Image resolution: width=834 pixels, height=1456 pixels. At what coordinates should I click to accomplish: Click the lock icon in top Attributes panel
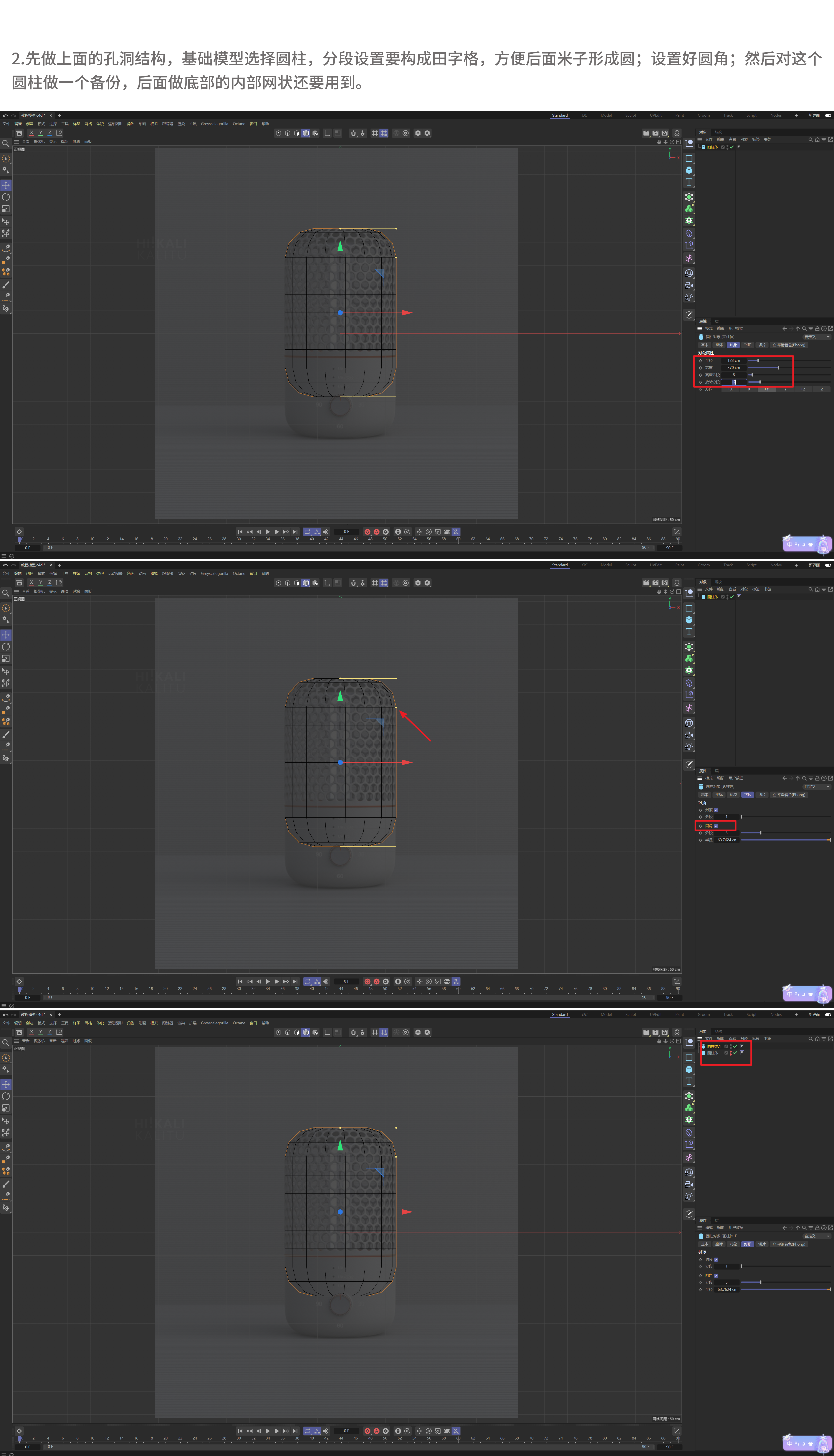coord(817,329)
